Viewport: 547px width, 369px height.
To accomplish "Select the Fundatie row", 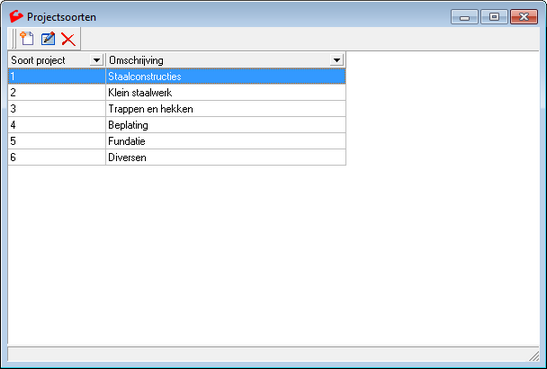I will tap(177, 141).
